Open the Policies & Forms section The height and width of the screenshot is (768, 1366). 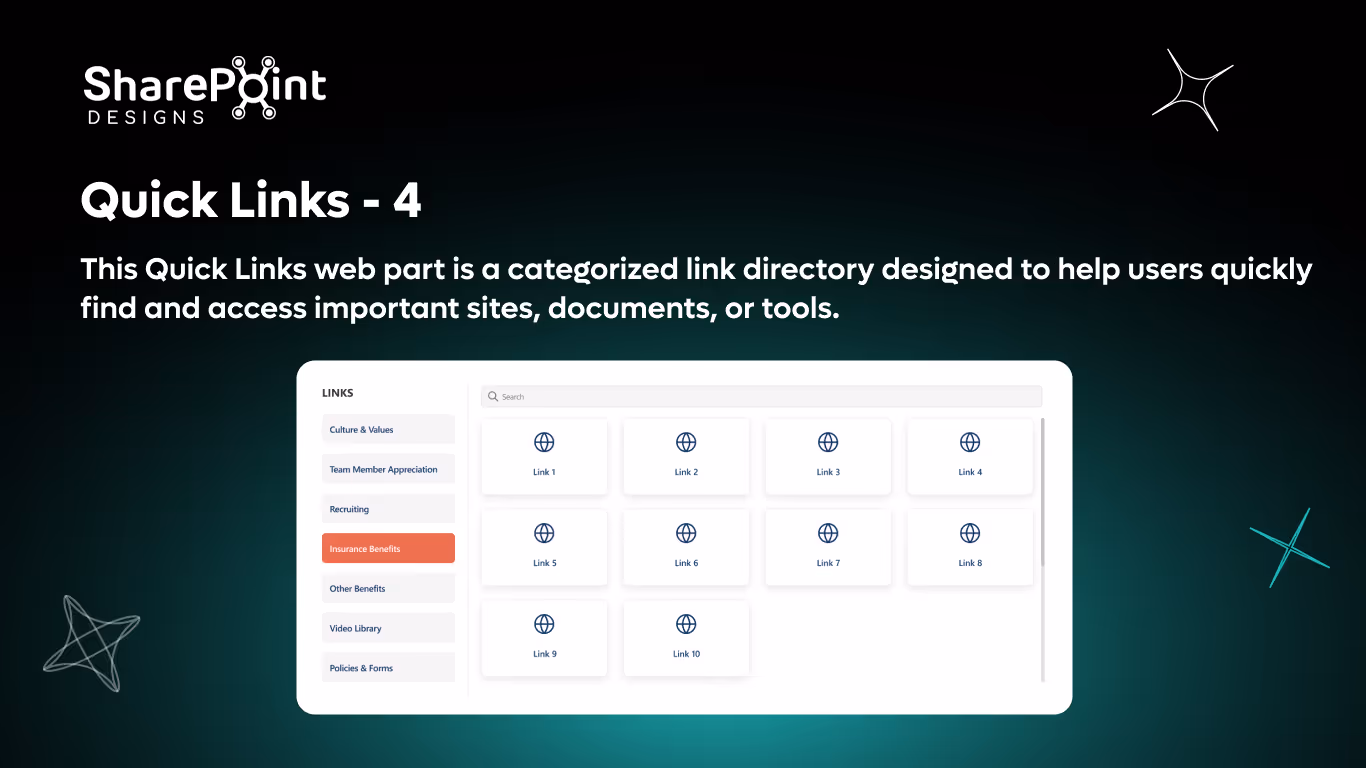tap(388, 667)
